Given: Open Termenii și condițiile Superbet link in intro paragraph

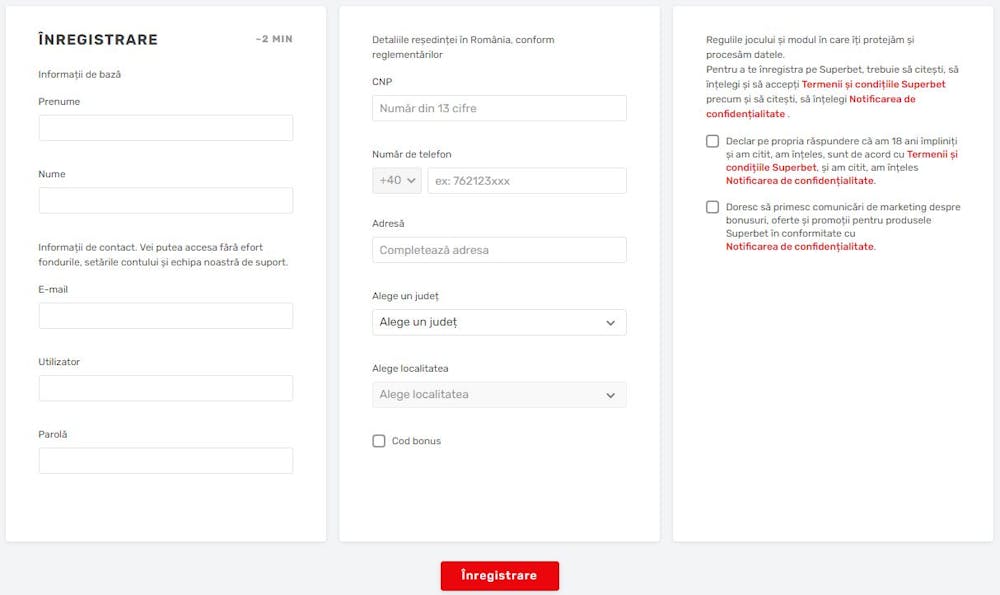Looking at the screenshot, I should (874, 84).
